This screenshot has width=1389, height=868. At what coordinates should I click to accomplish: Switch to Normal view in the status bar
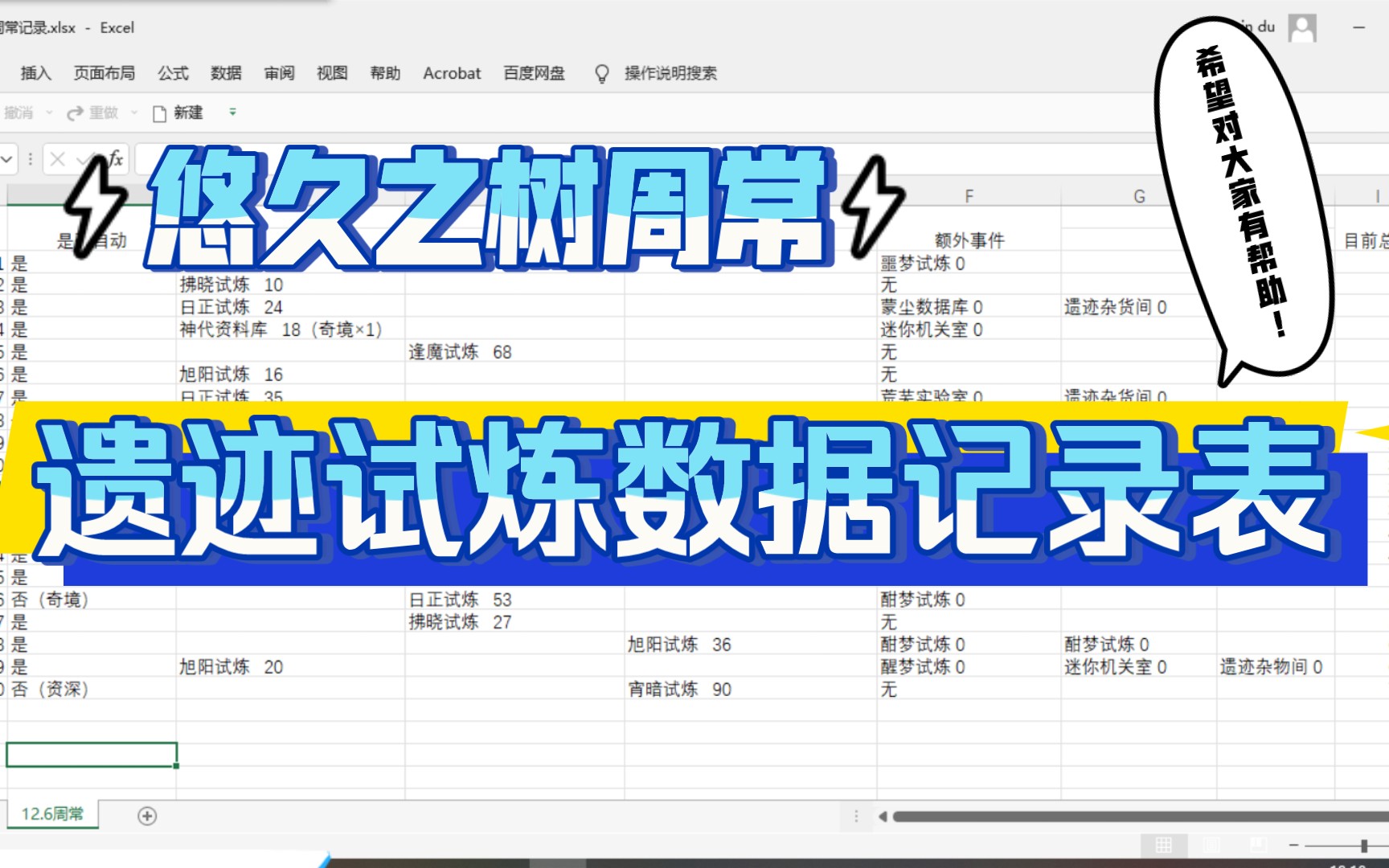[x=1163, y=845]
